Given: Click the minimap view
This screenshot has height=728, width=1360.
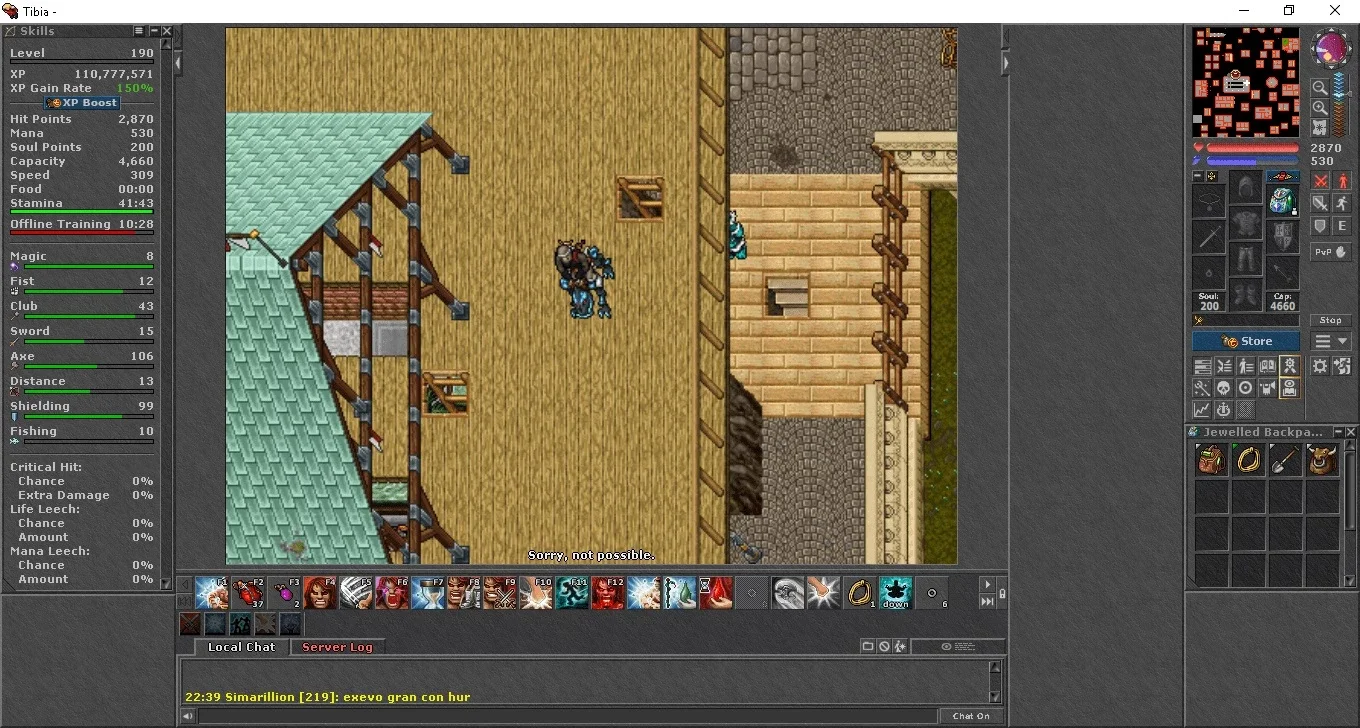Looking at the screenshot, I should [1245, 82].
